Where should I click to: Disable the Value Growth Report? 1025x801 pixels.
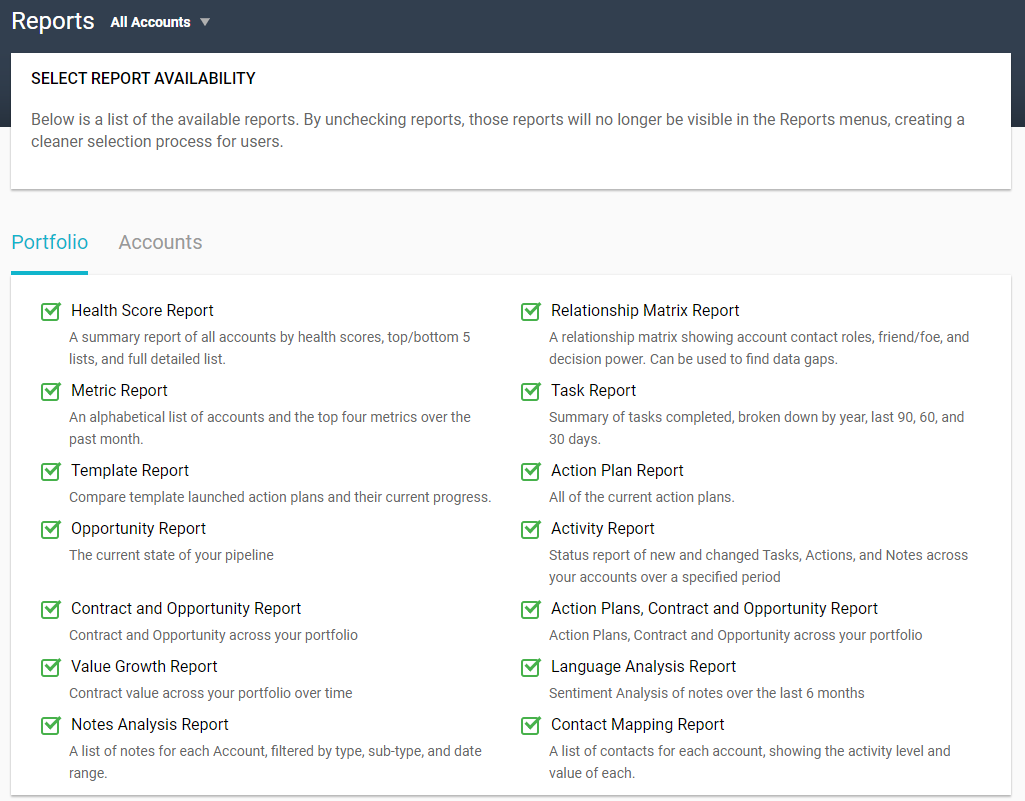pyautogui.click(x=50, y=667)
